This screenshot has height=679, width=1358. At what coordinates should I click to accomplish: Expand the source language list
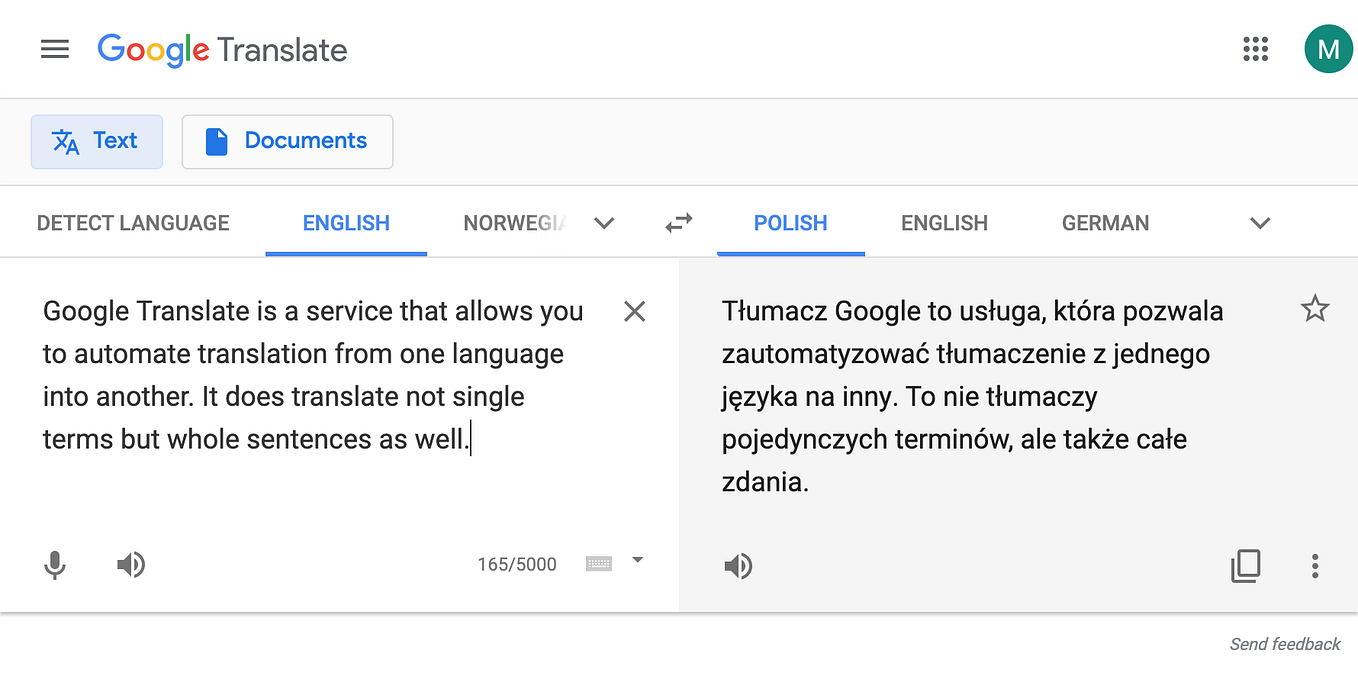tap(604, 223)
